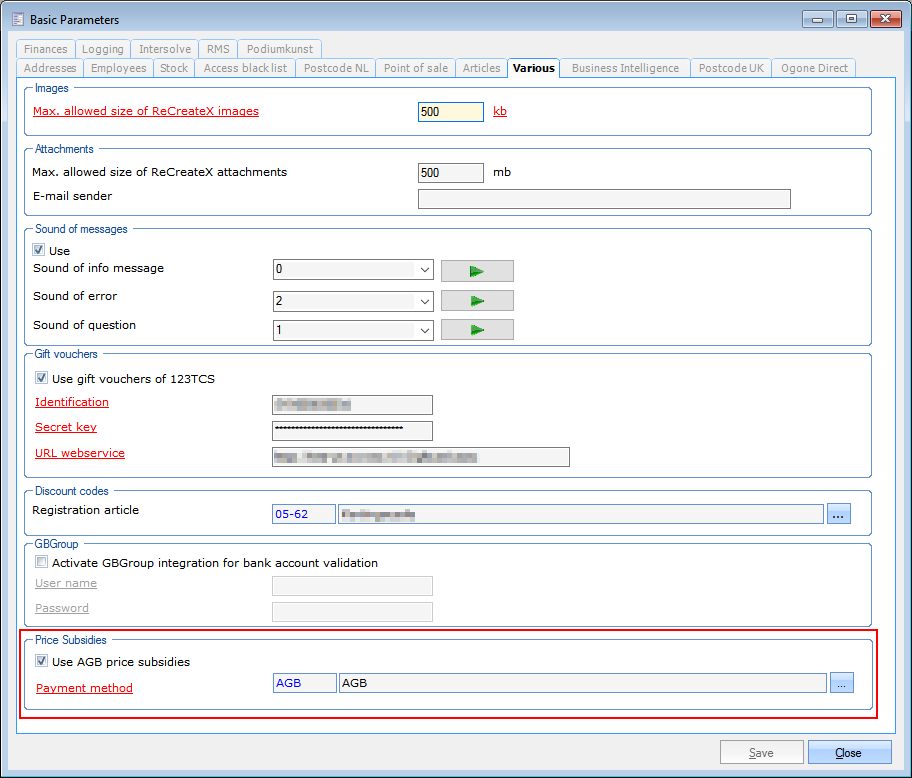This screenshot has width=912, height=778.
Task: Go to the Finances tab
Action: (46, 49)
